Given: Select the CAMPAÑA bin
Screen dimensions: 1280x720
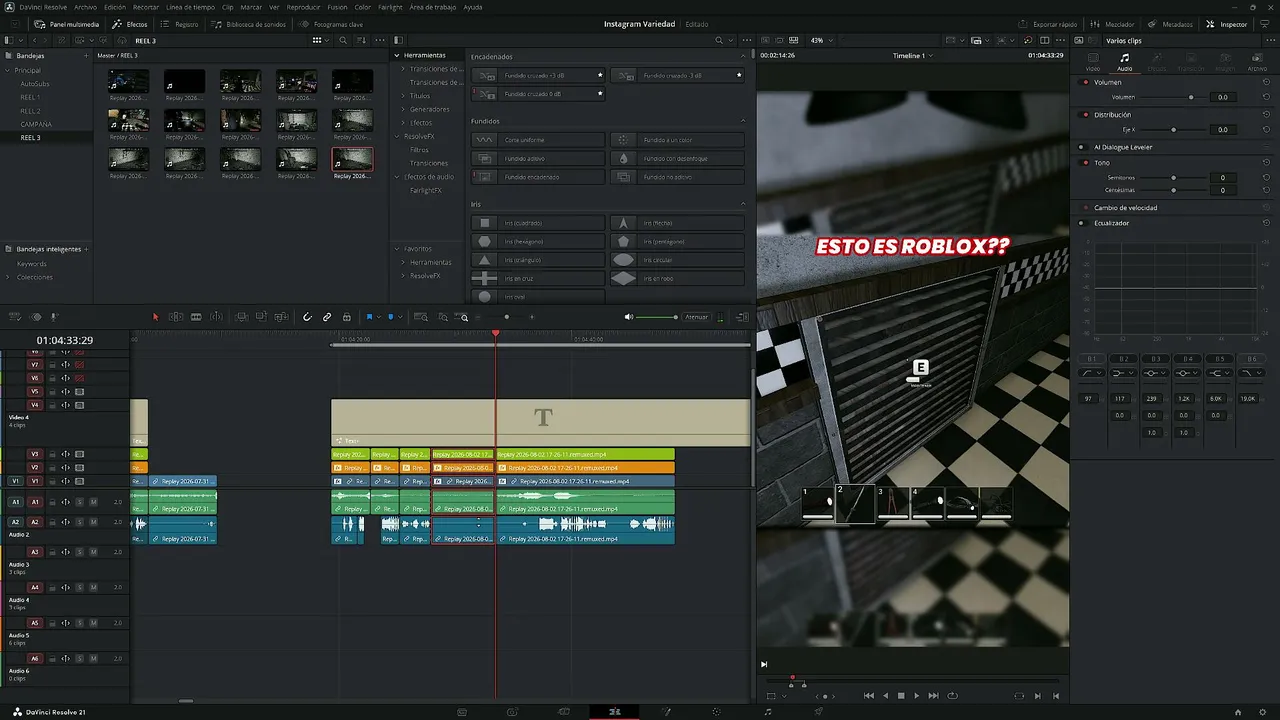Looking at the screenshot, I should click(36, 124).
